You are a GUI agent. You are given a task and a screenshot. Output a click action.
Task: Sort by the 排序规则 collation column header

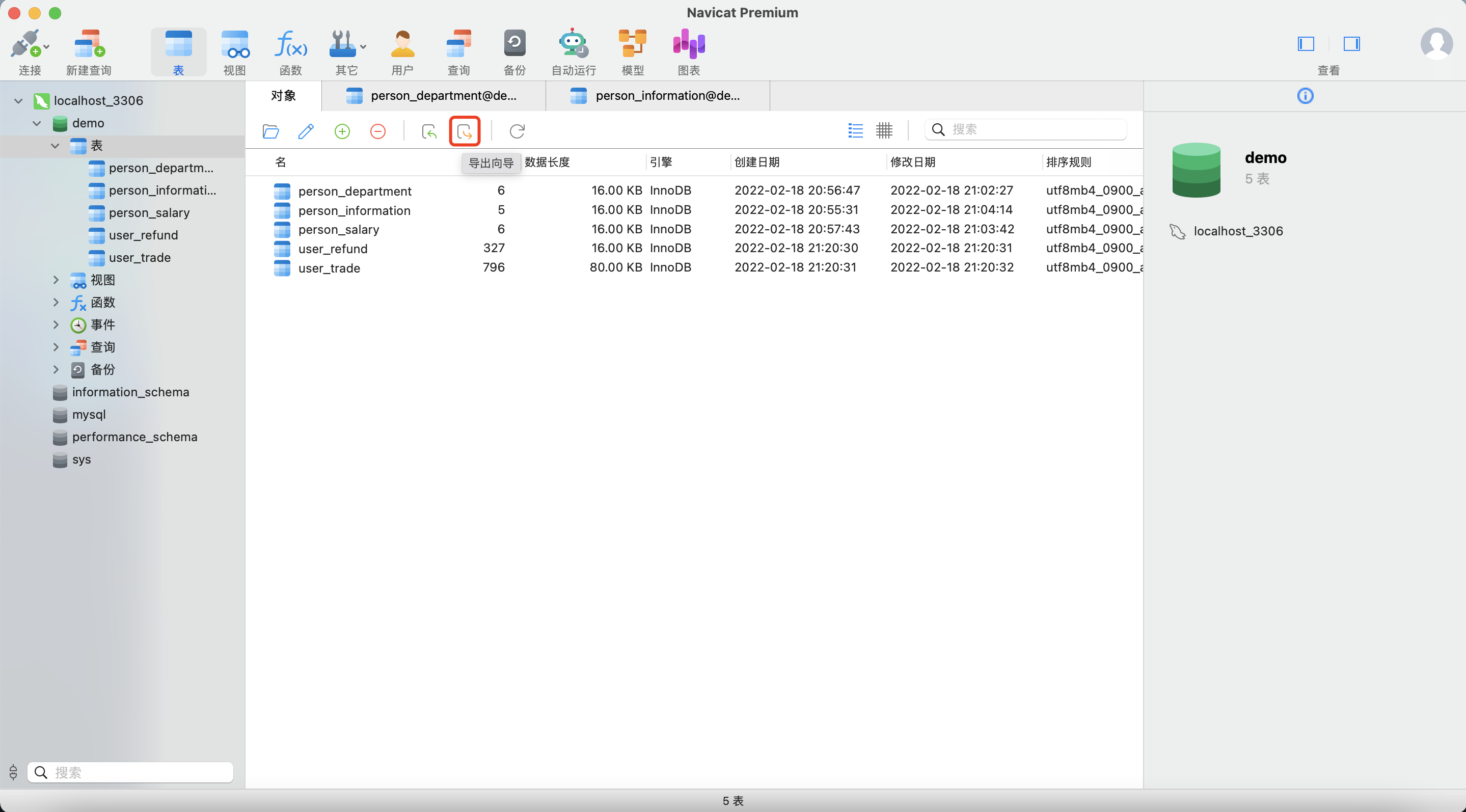click(x=1069, y=162)
